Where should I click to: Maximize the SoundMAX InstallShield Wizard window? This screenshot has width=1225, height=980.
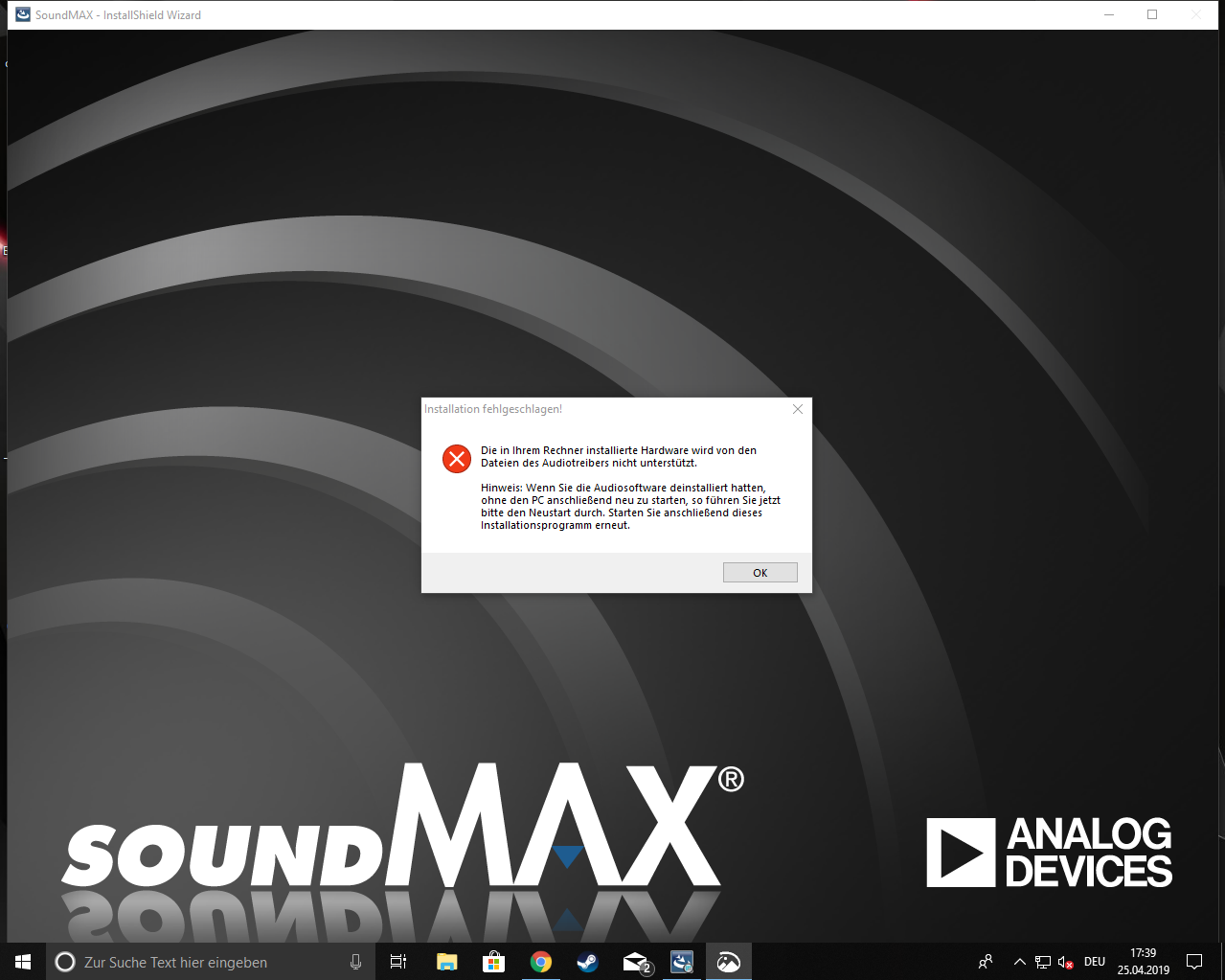(1152, 14)
